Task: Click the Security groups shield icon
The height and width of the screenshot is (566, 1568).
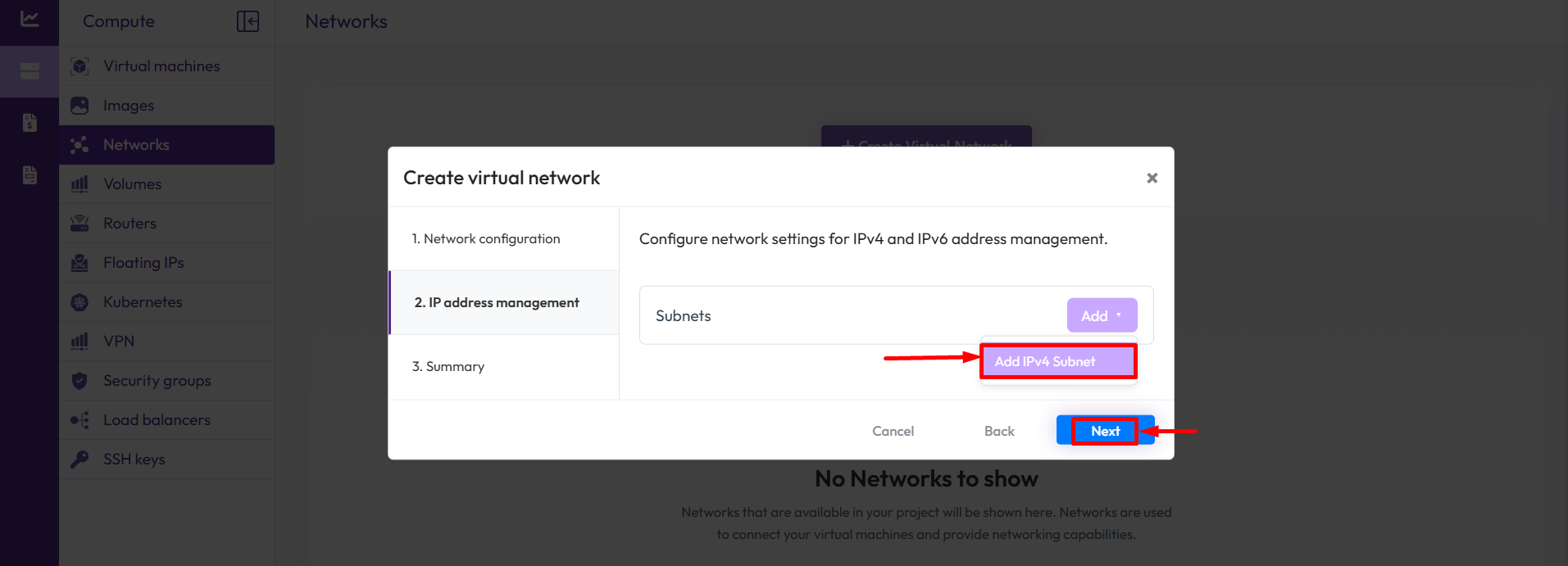Action: tap(80, 381)
